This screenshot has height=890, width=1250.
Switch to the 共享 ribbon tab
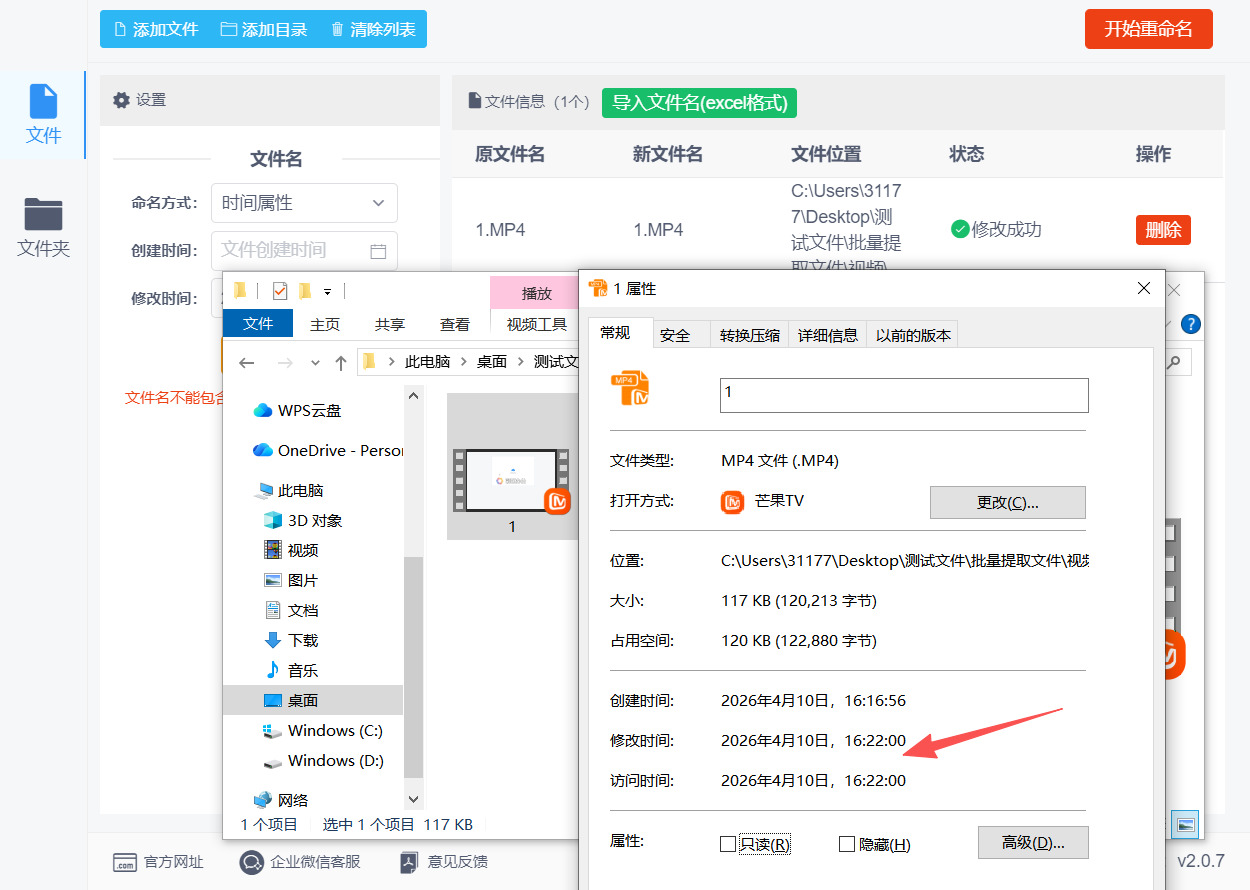(390, 323)
